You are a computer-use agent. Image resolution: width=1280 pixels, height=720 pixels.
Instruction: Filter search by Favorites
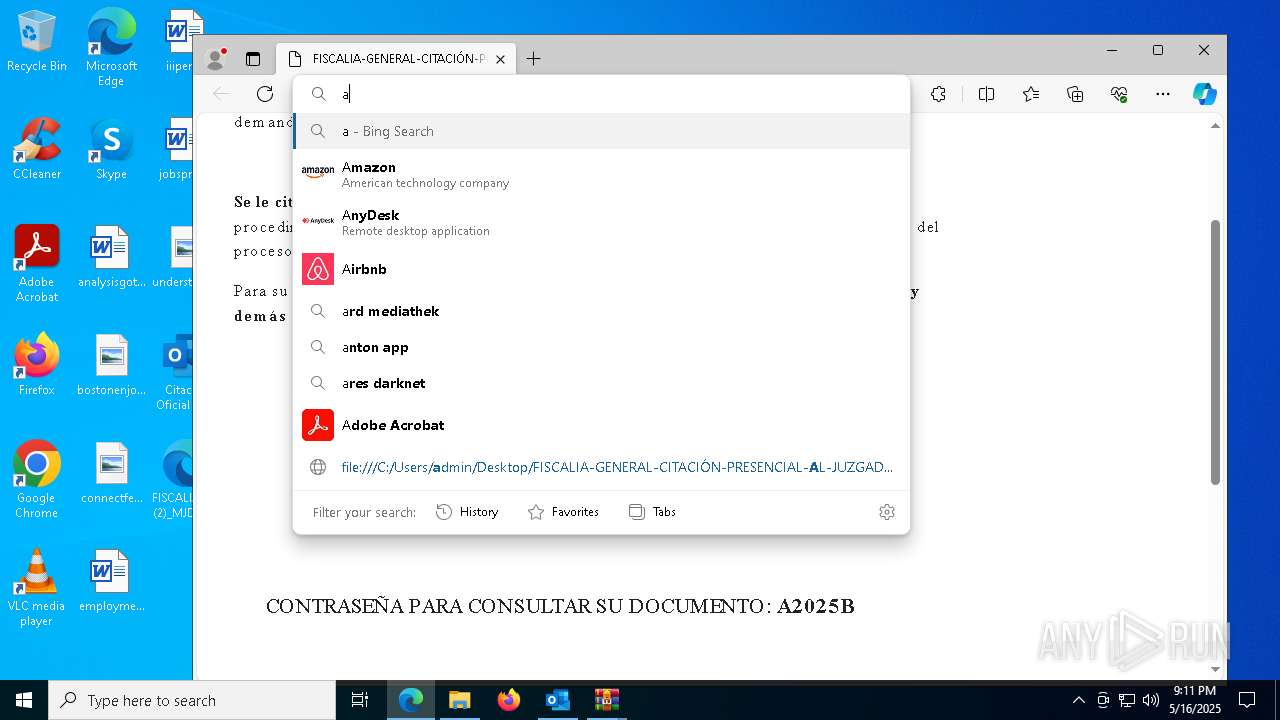tap(563, 512)
